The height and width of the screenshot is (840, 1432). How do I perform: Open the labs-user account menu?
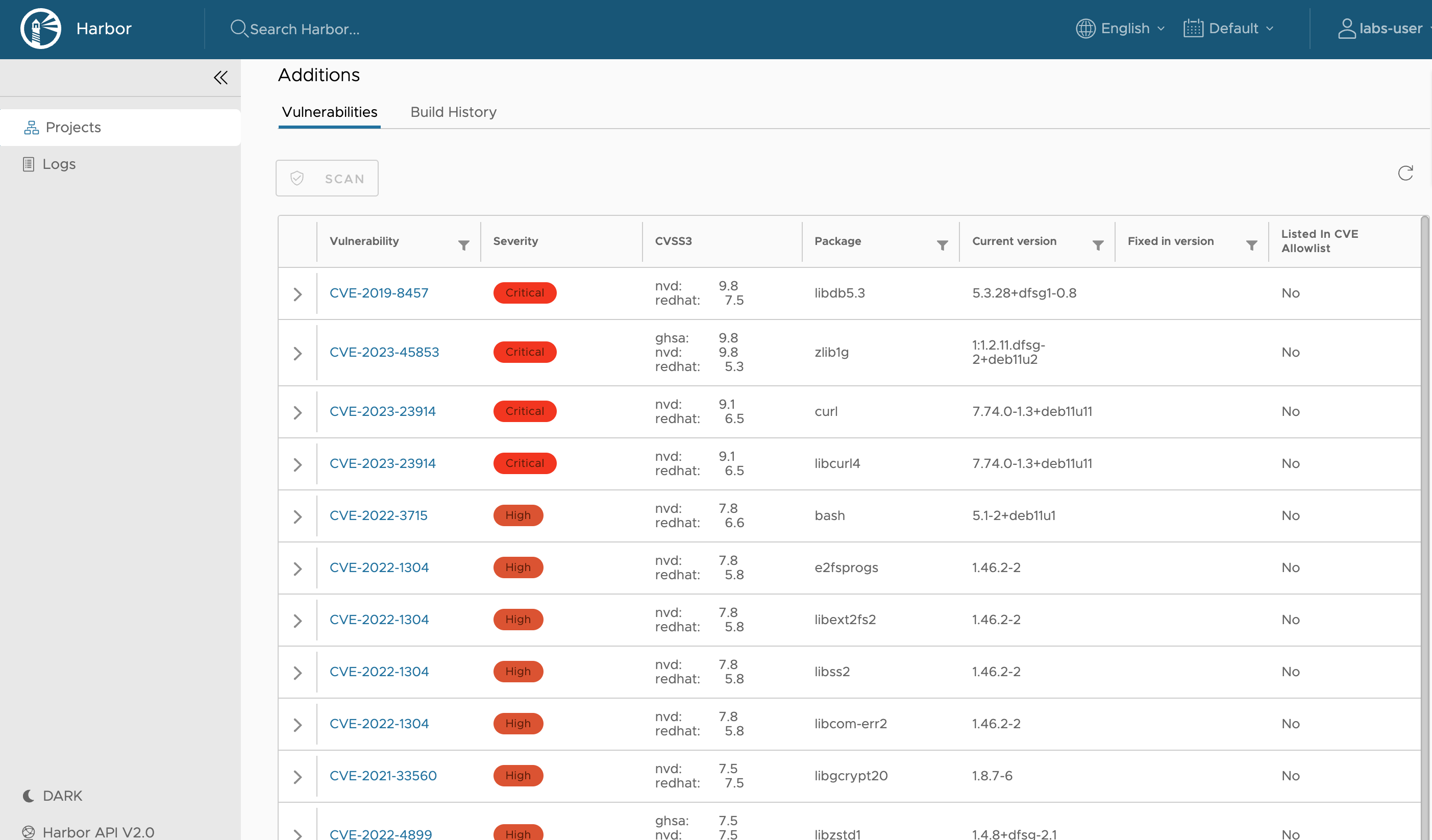1382,29
